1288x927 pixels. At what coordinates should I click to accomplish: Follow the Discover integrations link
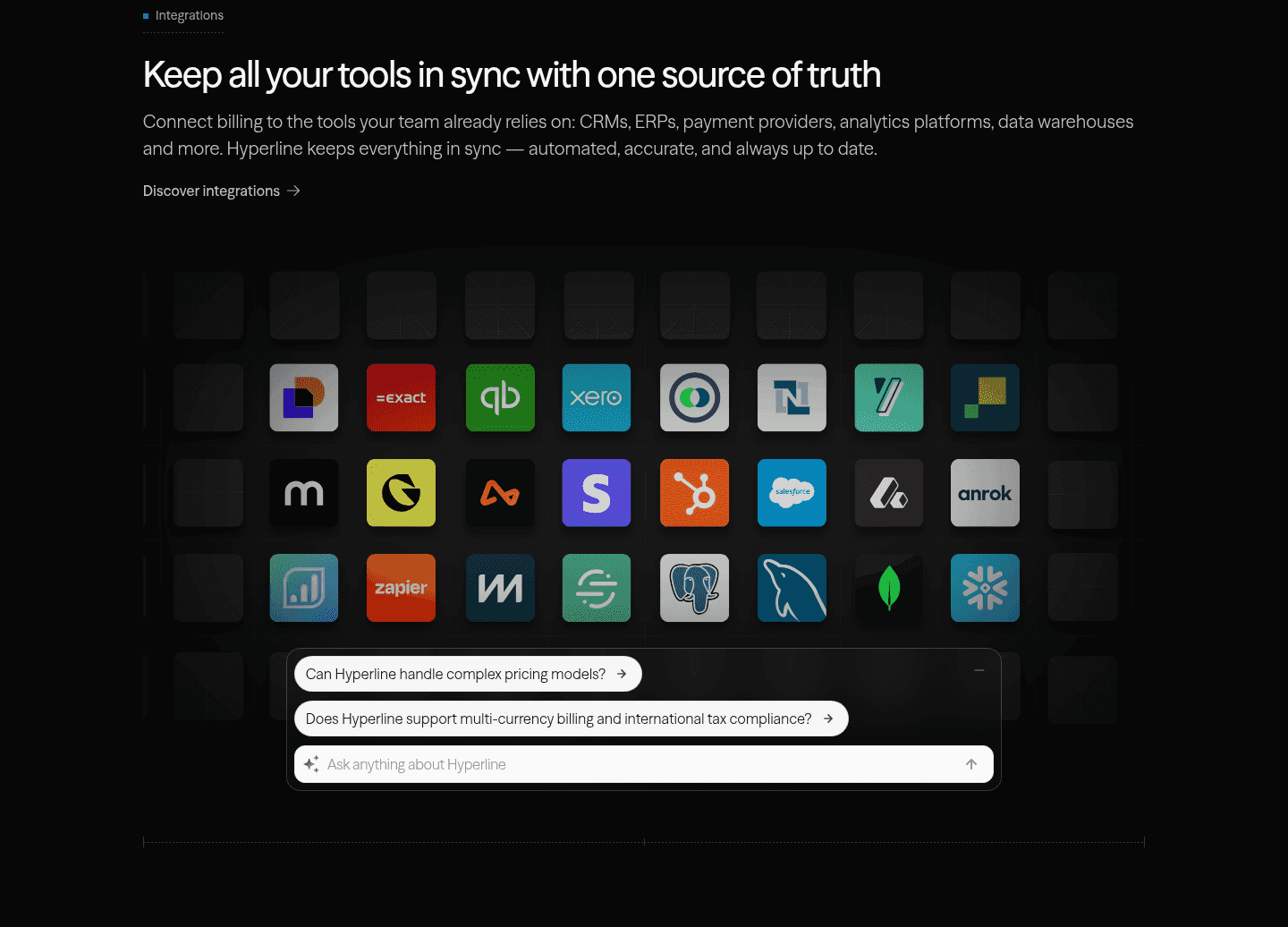coord(222,191)
